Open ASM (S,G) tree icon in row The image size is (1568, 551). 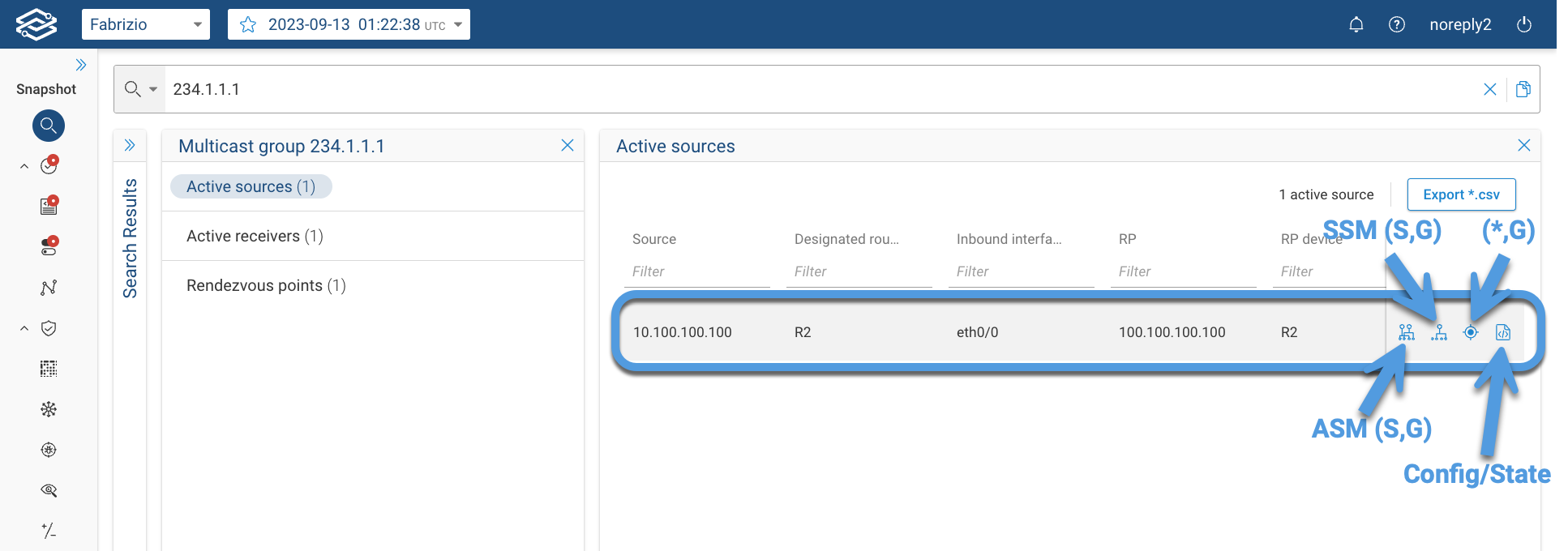click(1407, 332)
